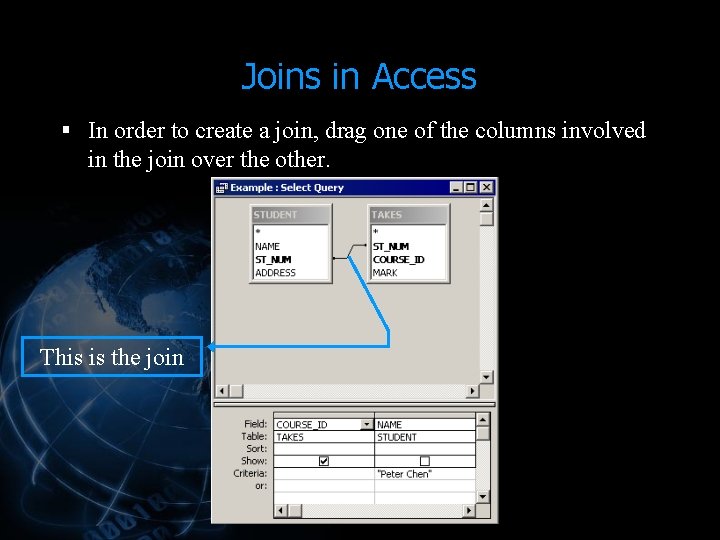Open the COURSE_ID field dropdown arrow
Viewport: 720px width, 540px height.
coord(366,424)
